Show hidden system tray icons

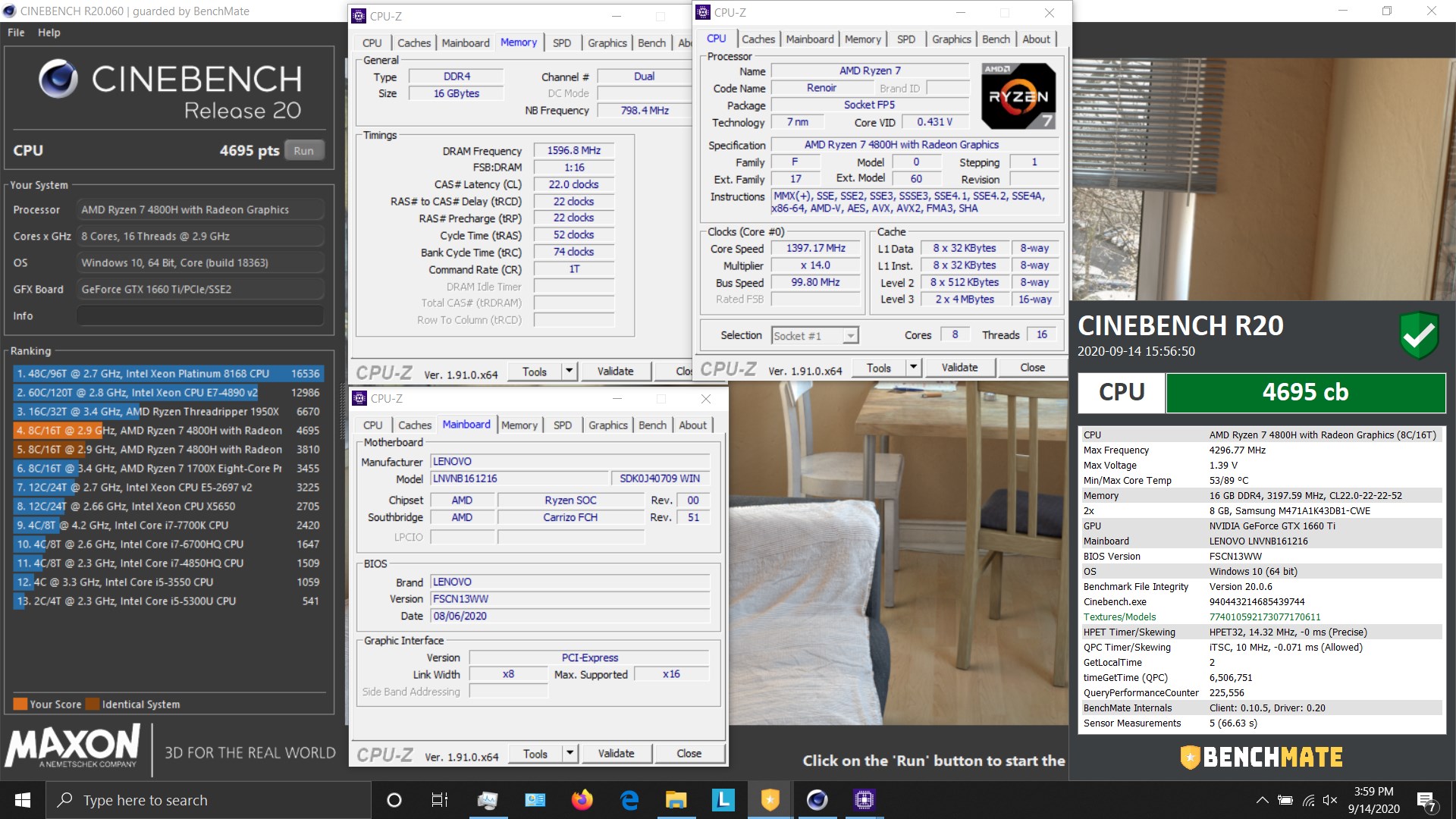tap(1262, 800)
